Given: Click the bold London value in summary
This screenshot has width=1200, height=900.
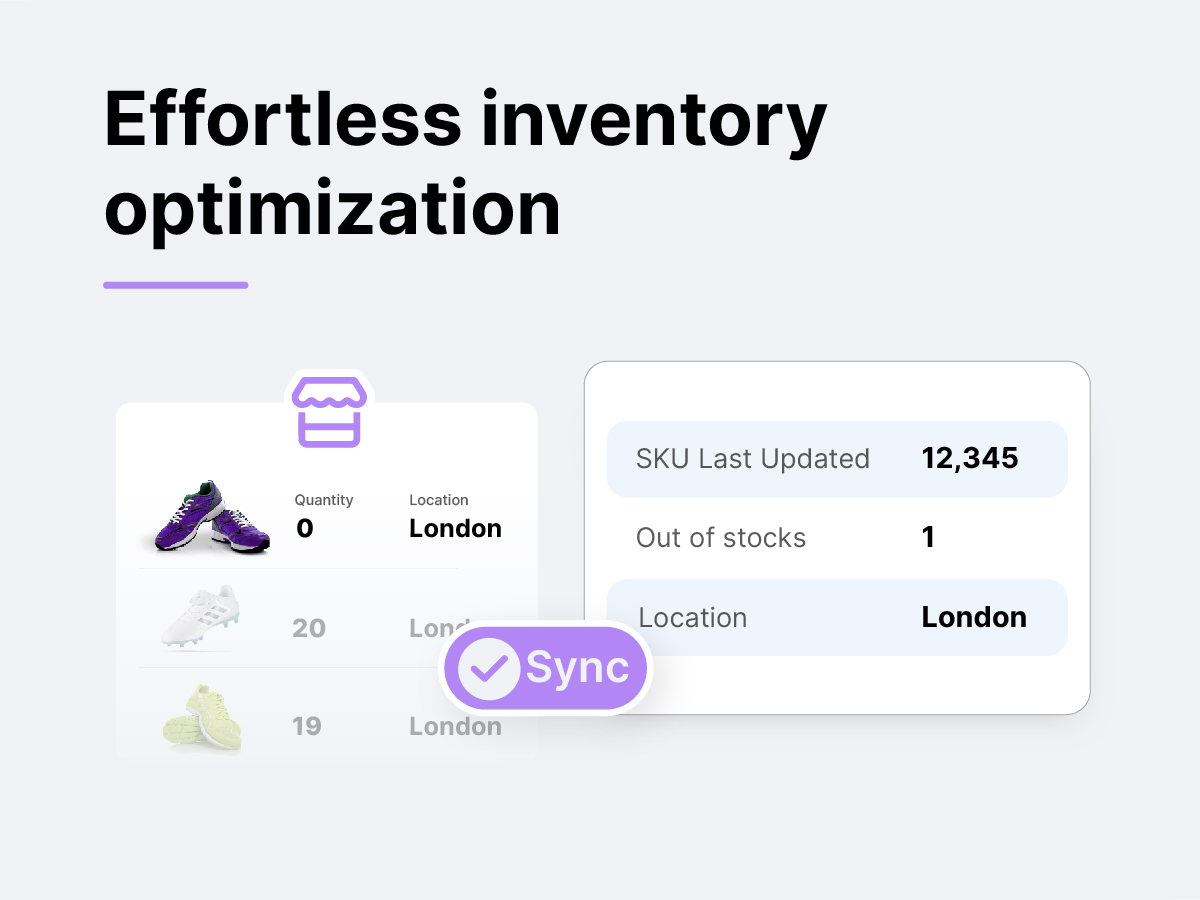Looking at the screenshot, I should (x=974, y=617).
